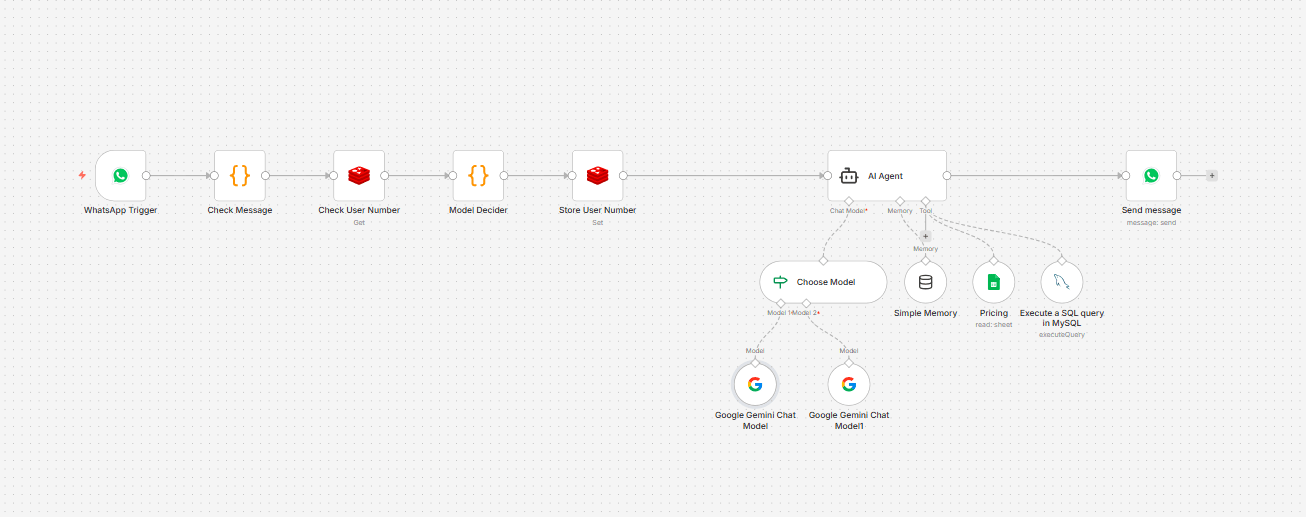Open the Model Decider code node
Viewport: 1306px width, 517px height.
click(x=478, y=176)
